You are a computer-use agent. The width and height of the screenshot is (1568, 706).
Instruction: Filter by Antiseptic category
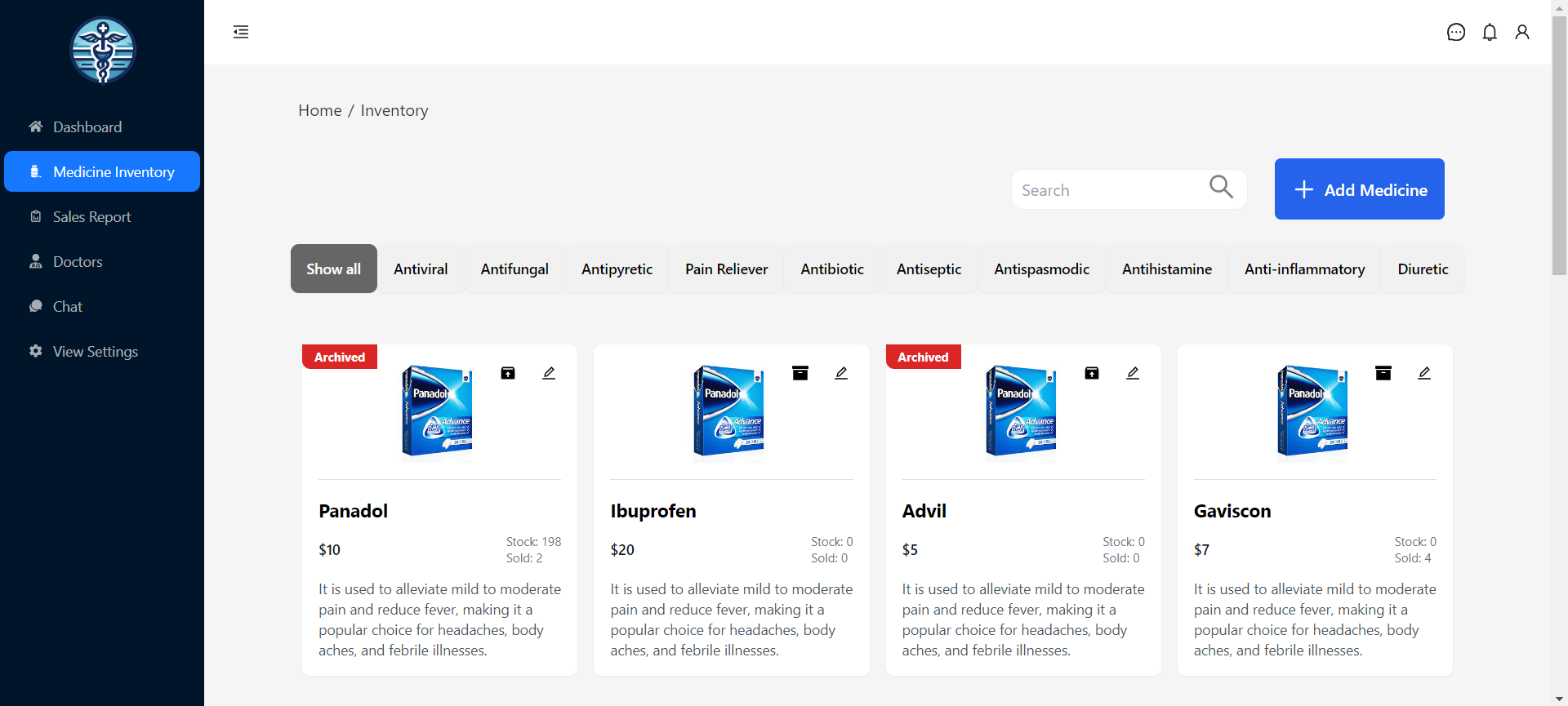tap(929, 269)
